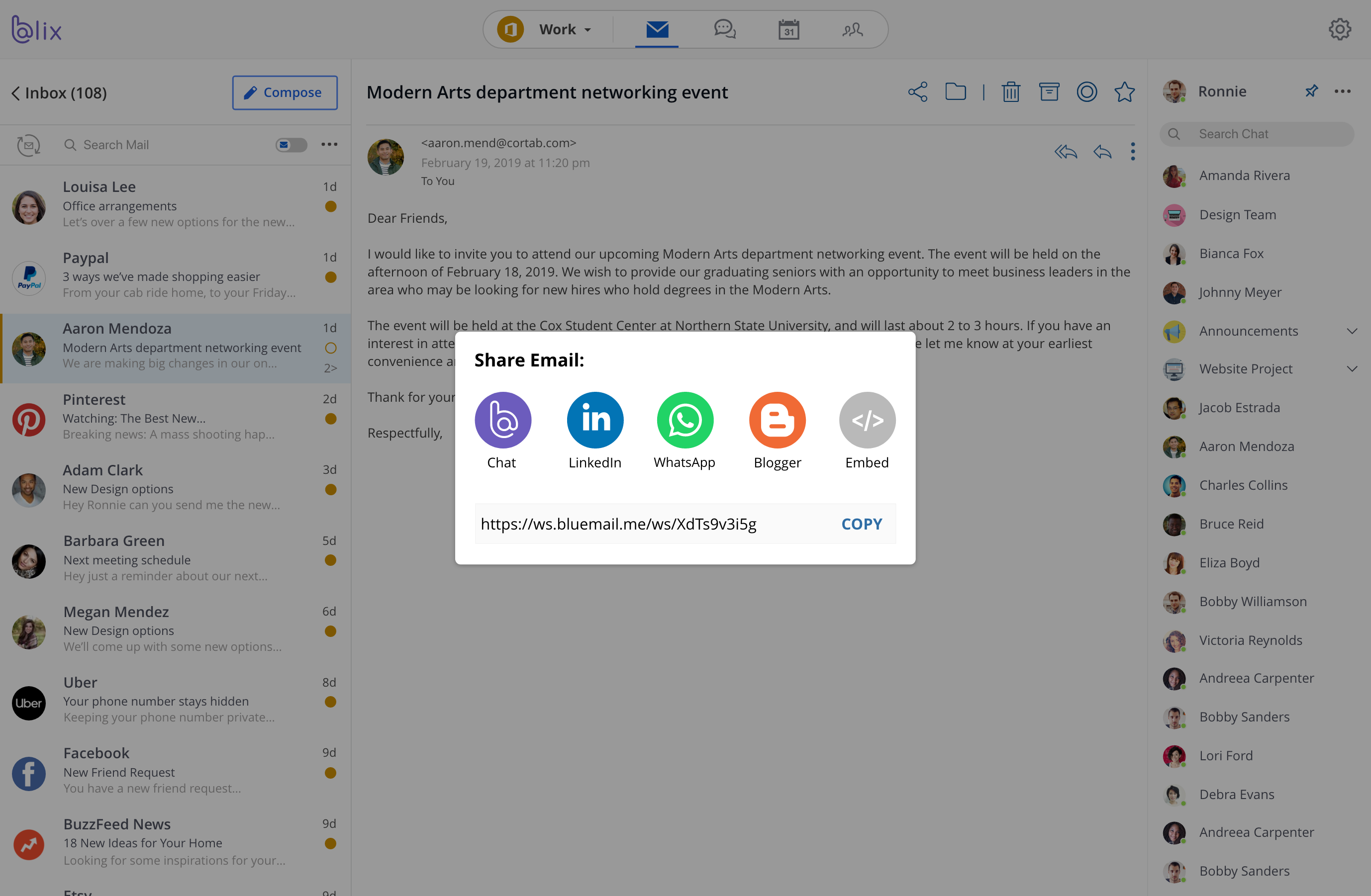Move email to folder icon

pyautogui.click(x=956, y=92)
